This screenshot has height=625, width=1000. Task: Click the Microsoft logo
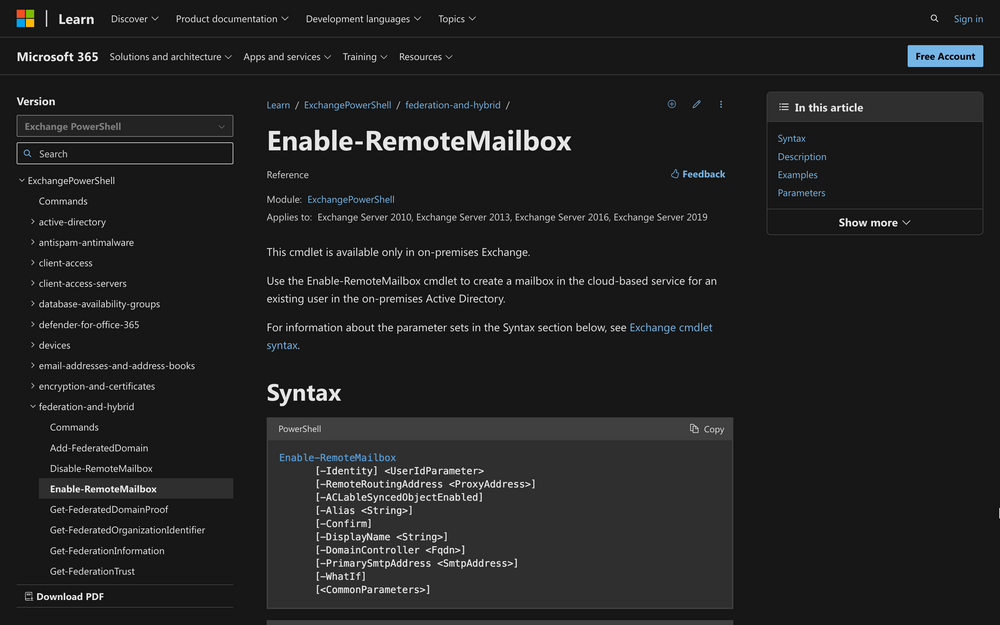click(25, 18)
